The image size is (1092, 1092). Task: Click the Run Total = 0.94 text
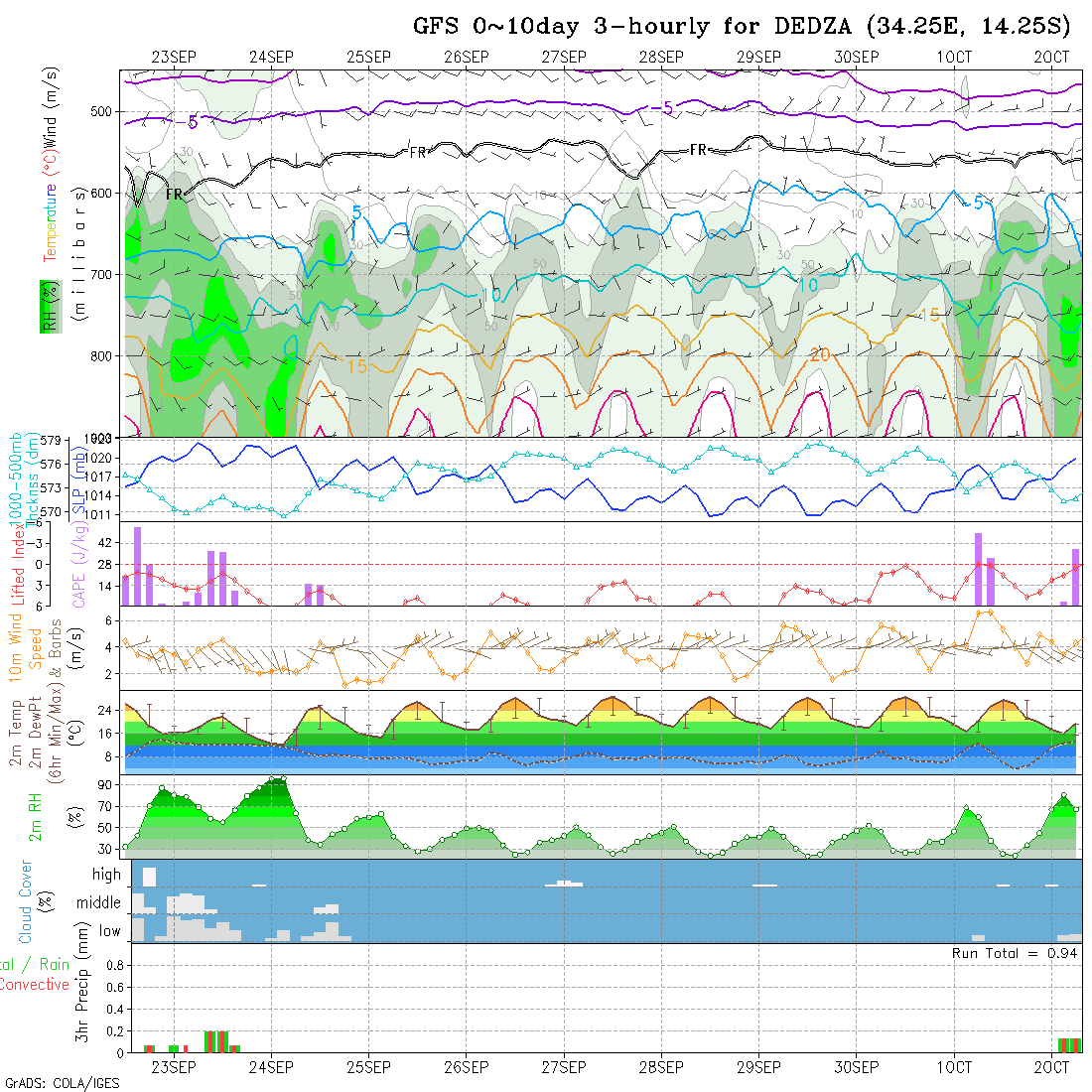pos(1015,953)
